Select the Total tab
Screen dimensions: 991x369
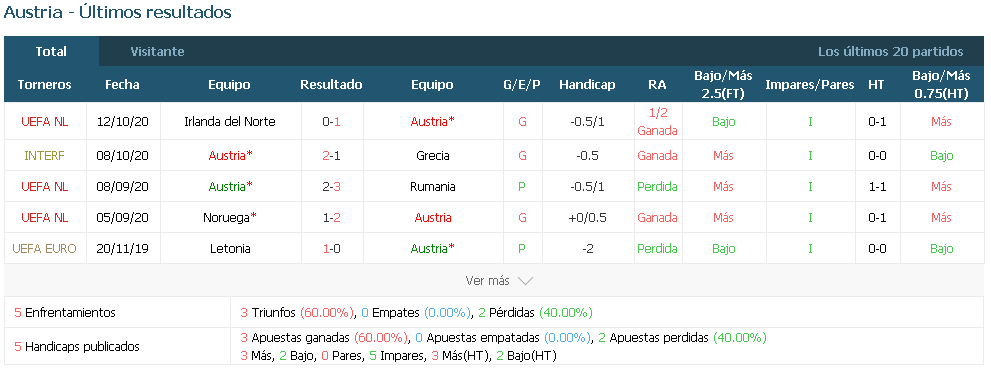[x=51, y=52]
